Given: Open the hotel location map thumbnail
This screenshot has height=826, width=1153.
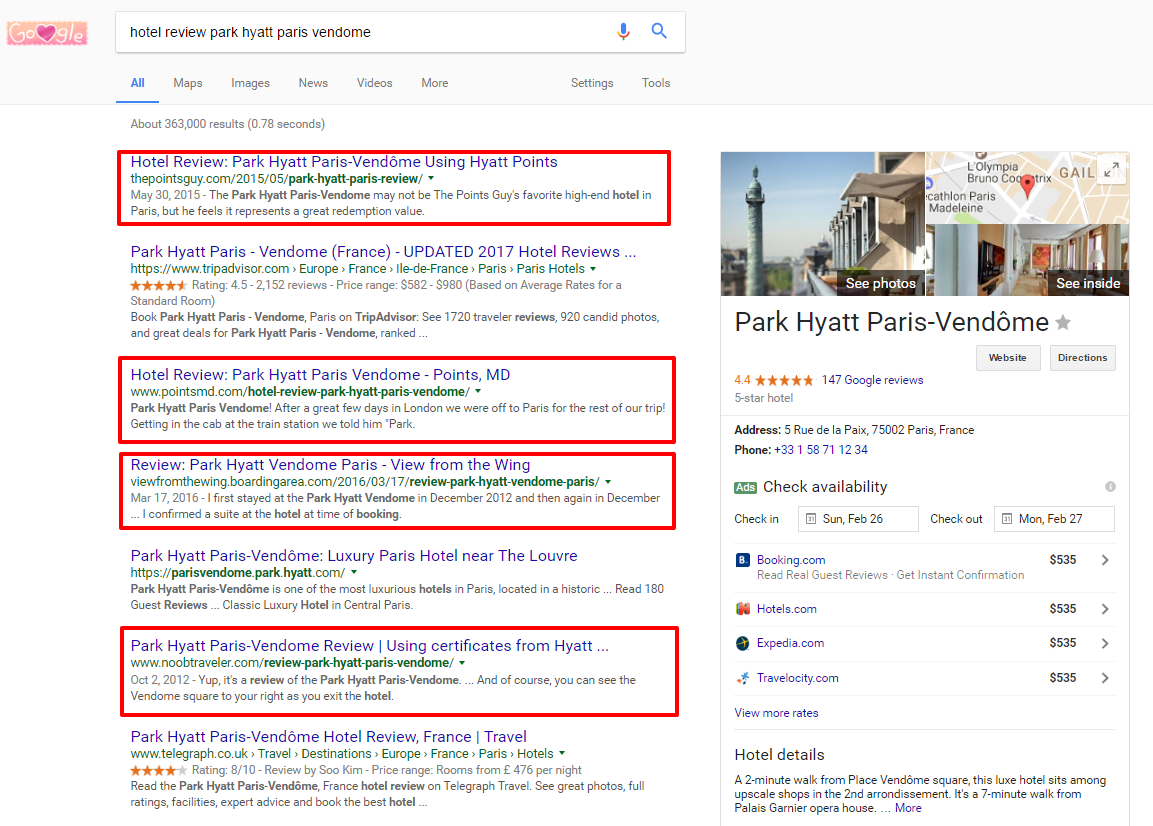Looking at the screenshot, I should tap(1027, 188).
